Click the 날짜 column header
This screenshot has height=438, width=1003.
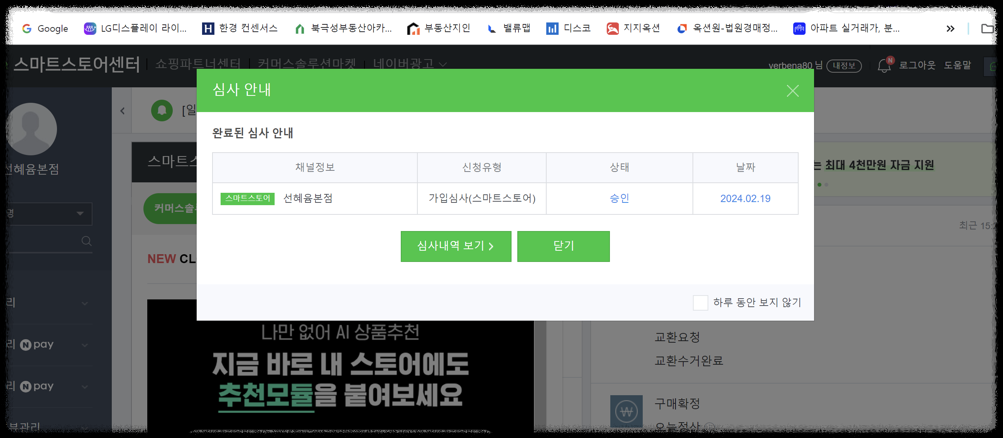click(745, 168)
